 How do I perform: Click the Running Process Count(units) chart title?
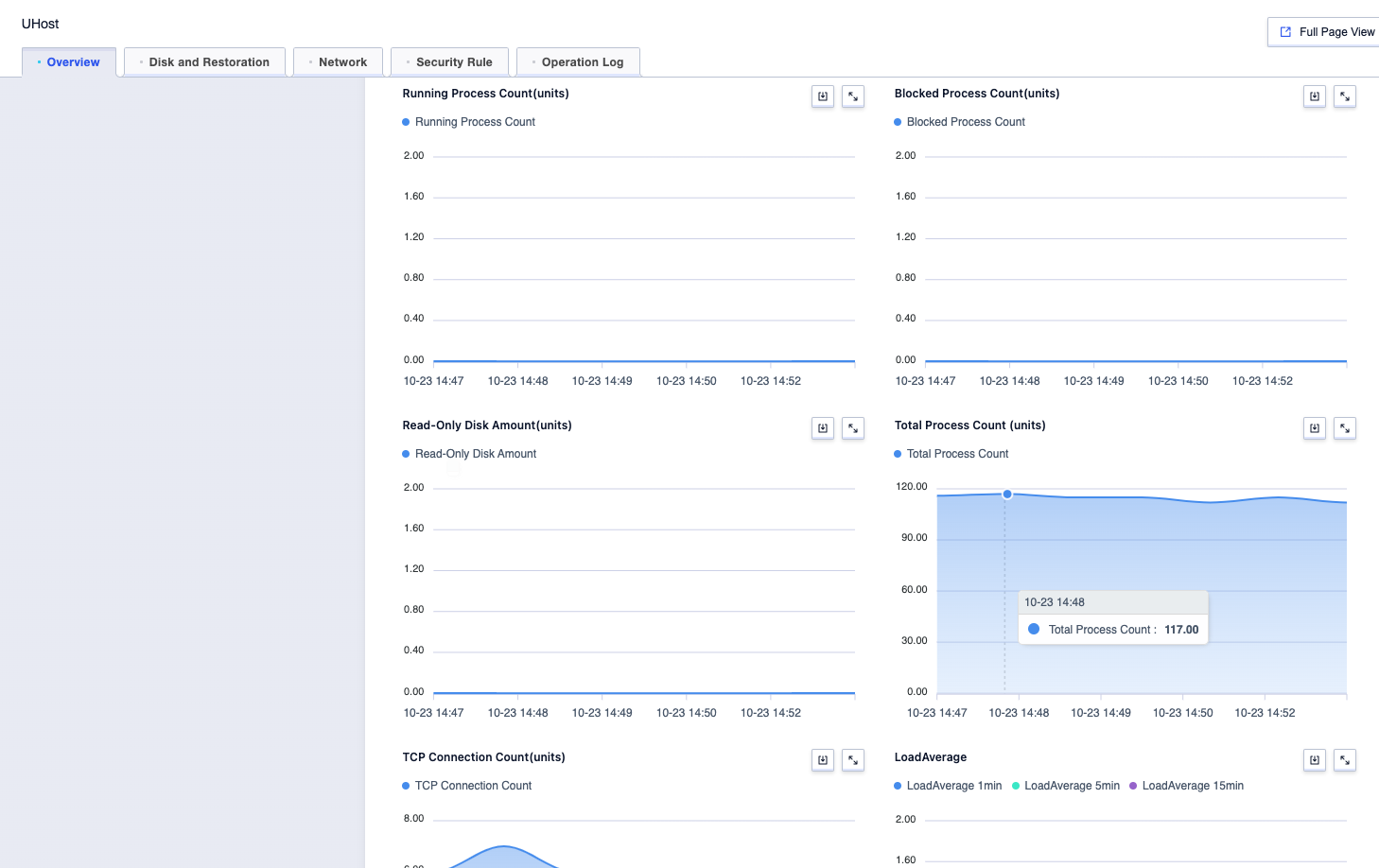click(485, 94)
